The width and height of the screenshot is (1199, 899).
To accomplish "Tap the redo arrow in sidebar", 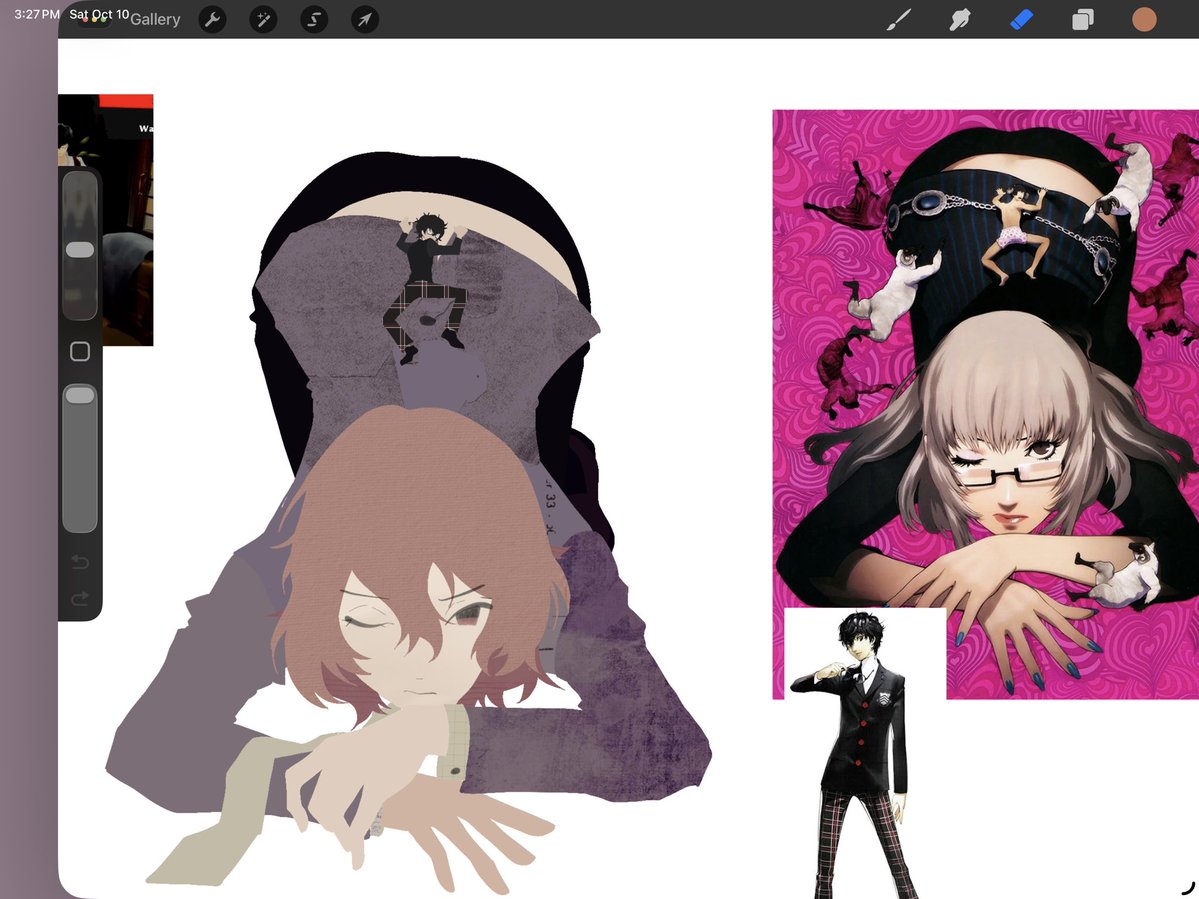I will pos(80,598).
